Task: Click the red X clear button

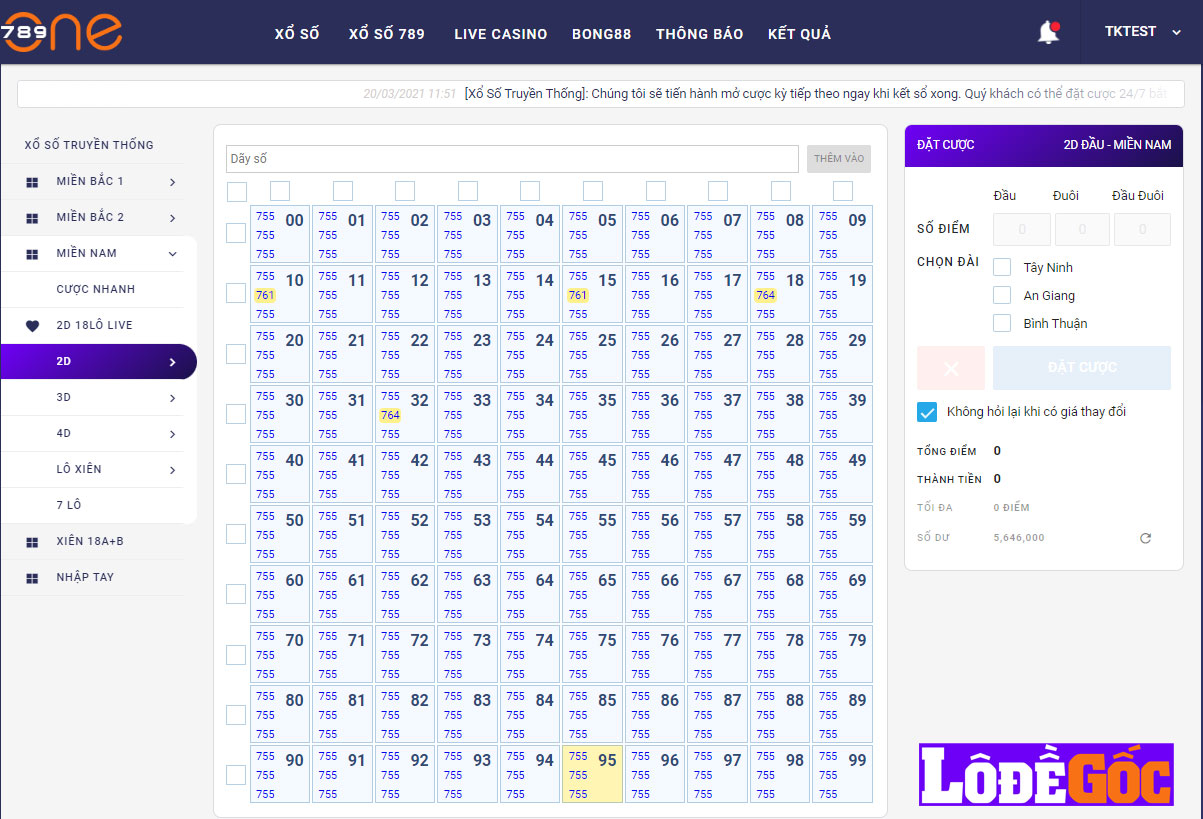Action: click(x=951, y=368)
